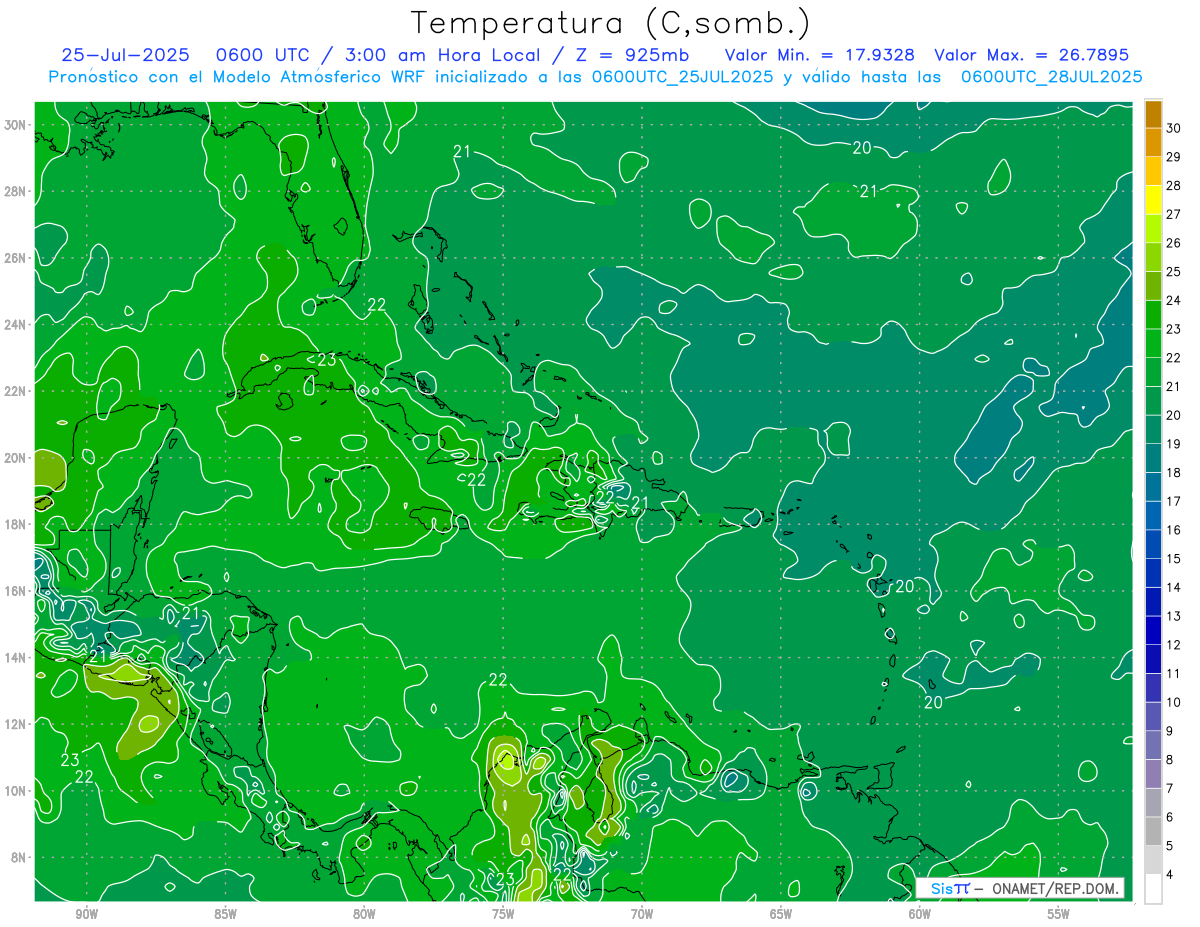Click the color legend value 30
Viewport: 1200px width, 927px height.
[x=1173, y=128]
